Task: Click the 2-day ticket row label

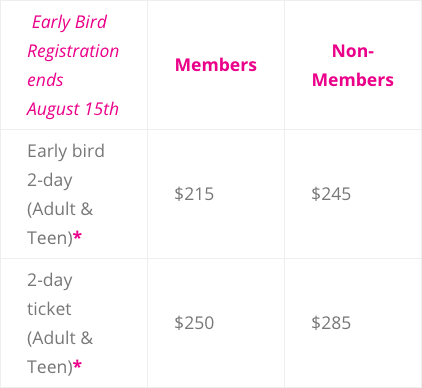Action: click(x=60, y=323)
